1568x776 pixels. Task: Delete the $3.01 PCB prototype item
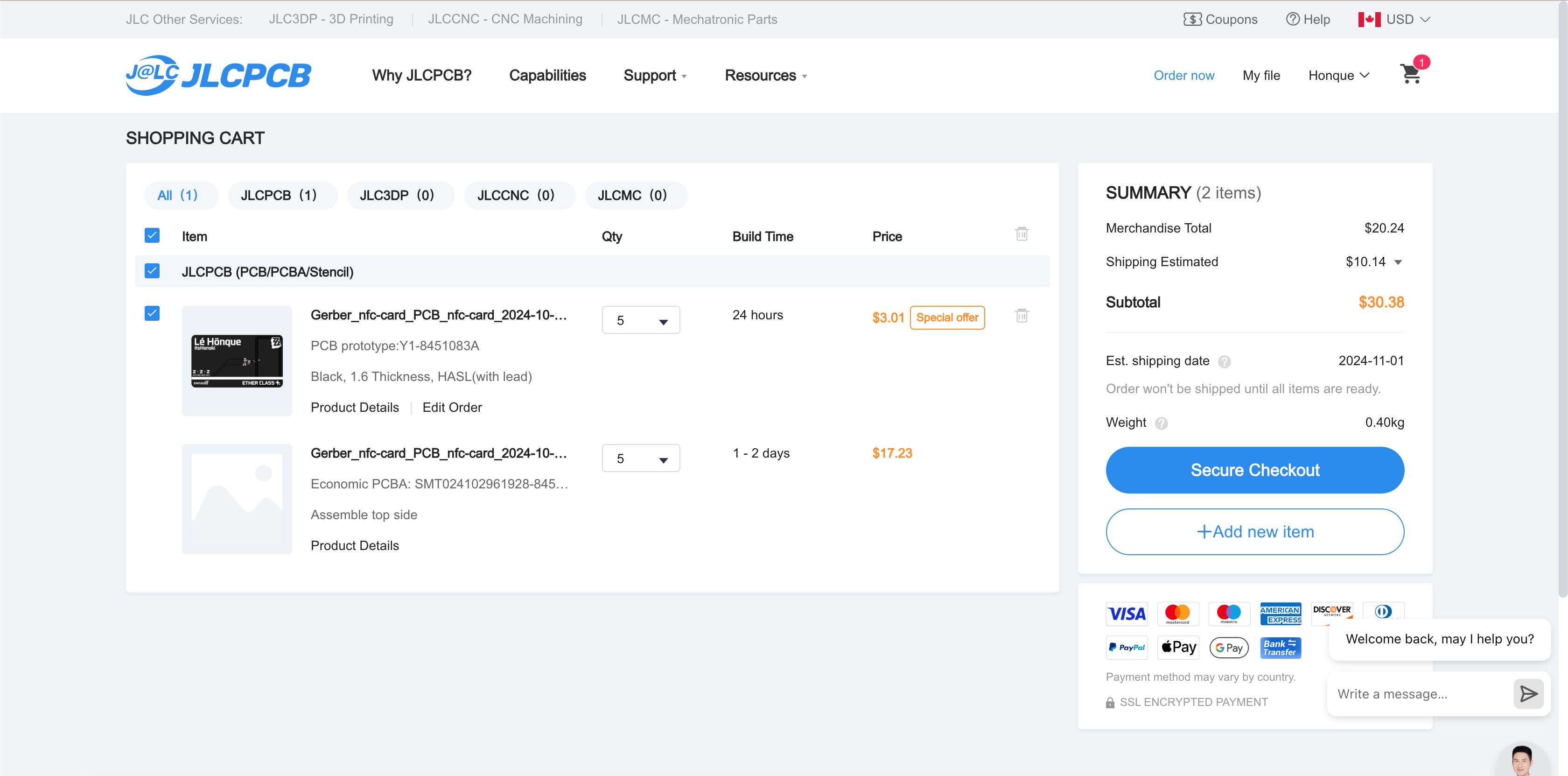pyautogui.click(x=1022, y=316)
